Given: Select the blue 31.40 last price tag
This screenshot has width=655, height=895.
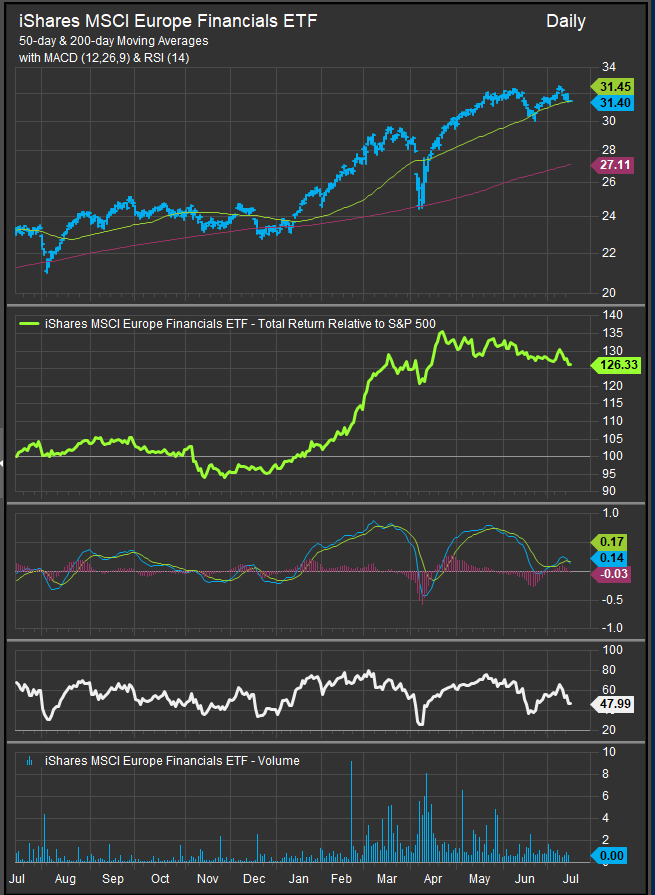Looking at the screenshot, I should (x=612, y=102).
